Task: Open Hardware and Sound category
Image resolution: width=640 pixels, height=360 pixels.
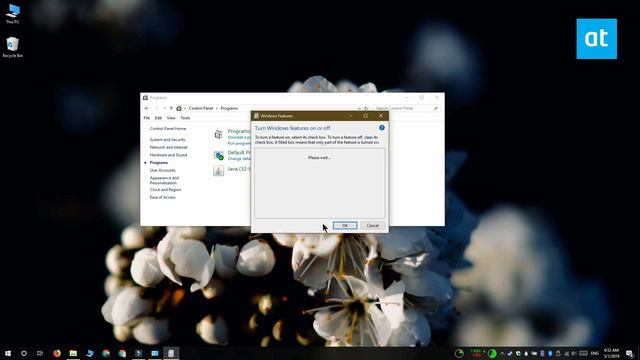Action: 168,155
